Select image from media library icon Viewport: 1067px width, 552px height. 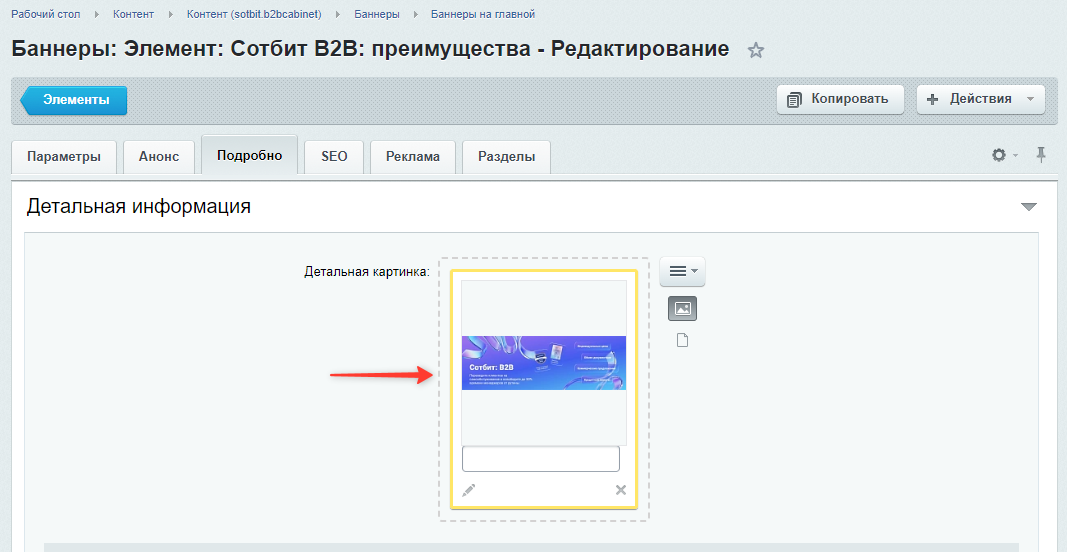point(683,309)
